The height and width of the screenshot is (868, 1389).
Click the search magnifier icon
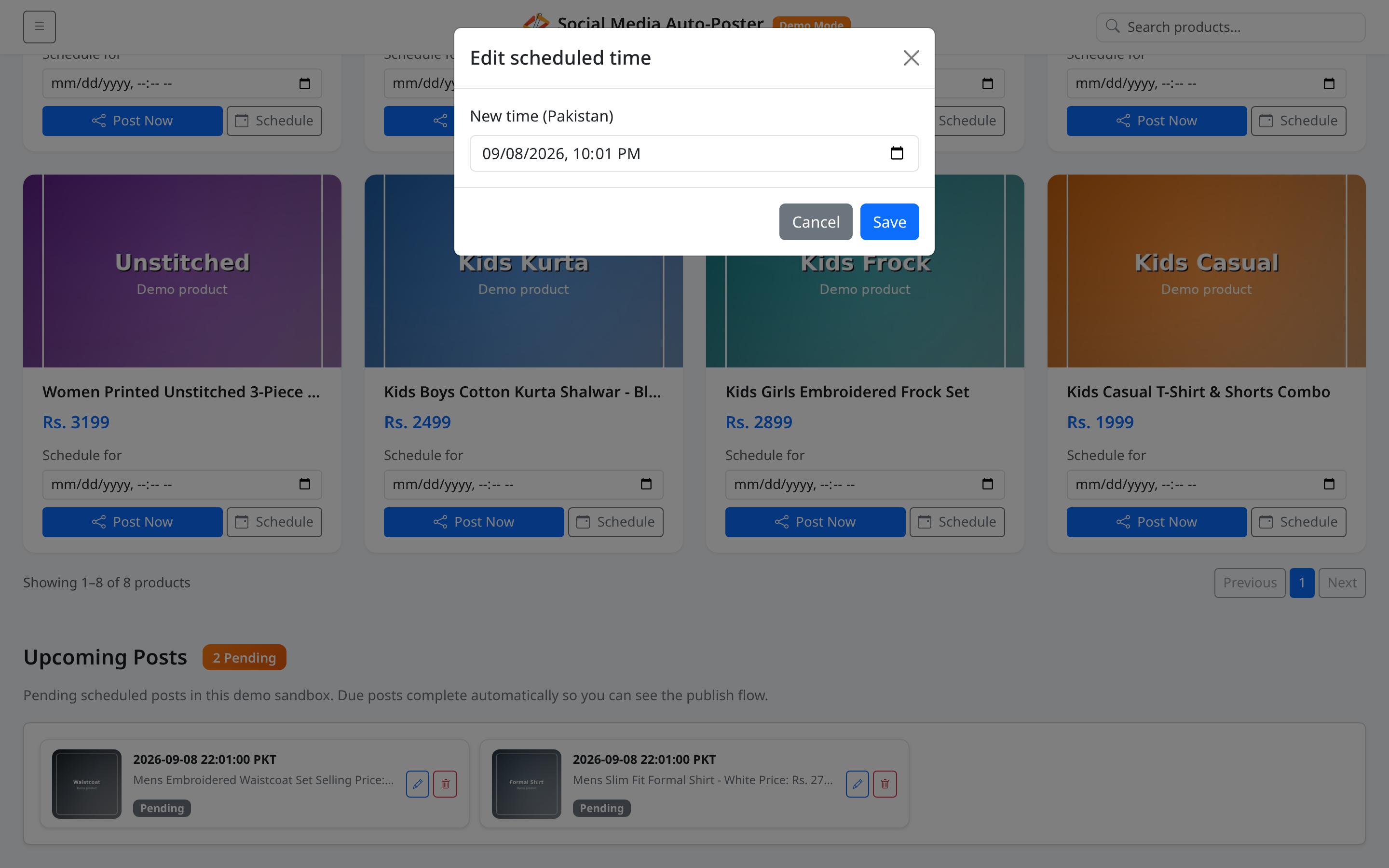1112,27
